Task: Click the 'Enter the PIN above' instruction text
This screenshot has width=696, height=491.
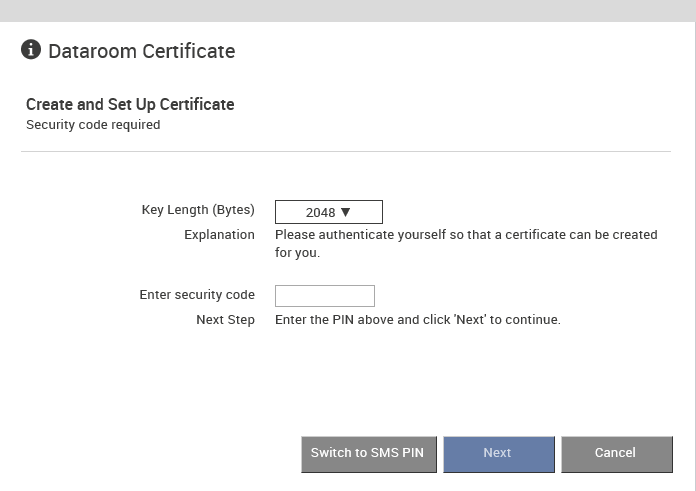Action: 418,319
